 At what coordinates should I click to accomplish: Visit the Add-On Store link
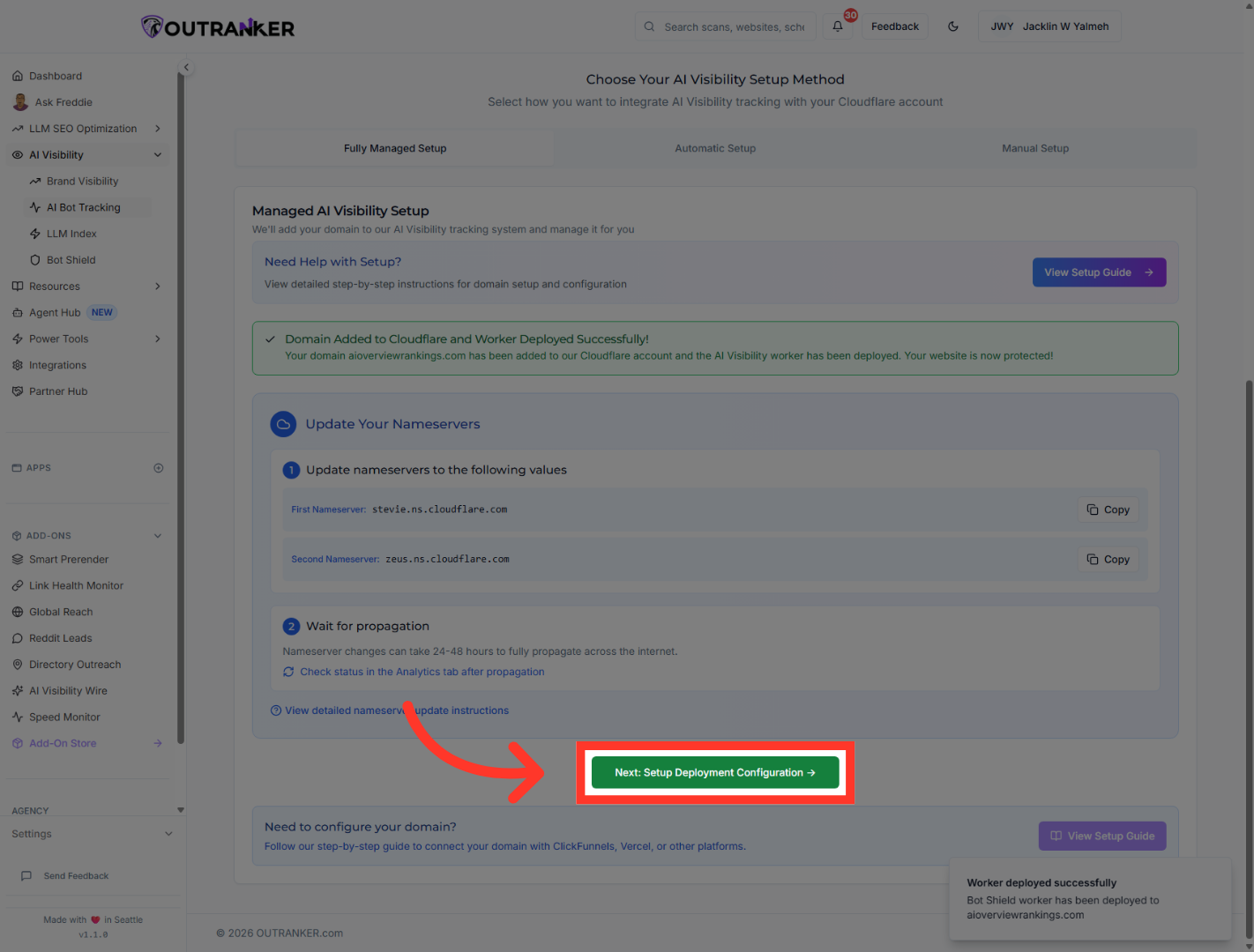[x=63, y=744]
